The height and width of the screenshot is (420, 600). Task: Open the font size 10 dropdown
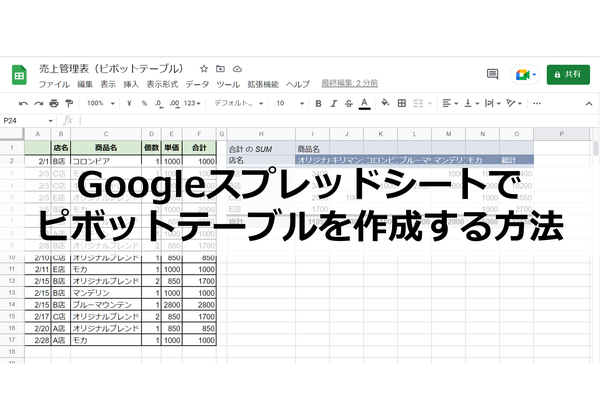290,103
